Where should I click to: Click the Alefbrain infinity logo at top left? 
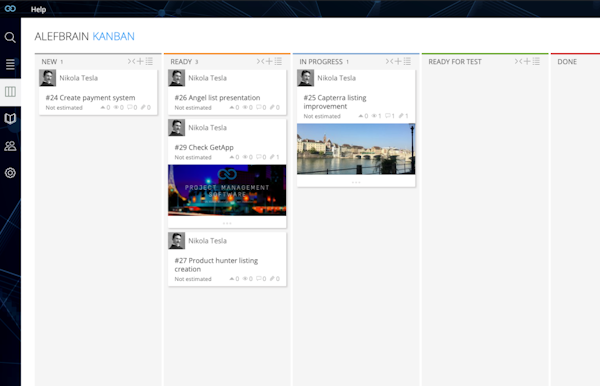point(10,8)
